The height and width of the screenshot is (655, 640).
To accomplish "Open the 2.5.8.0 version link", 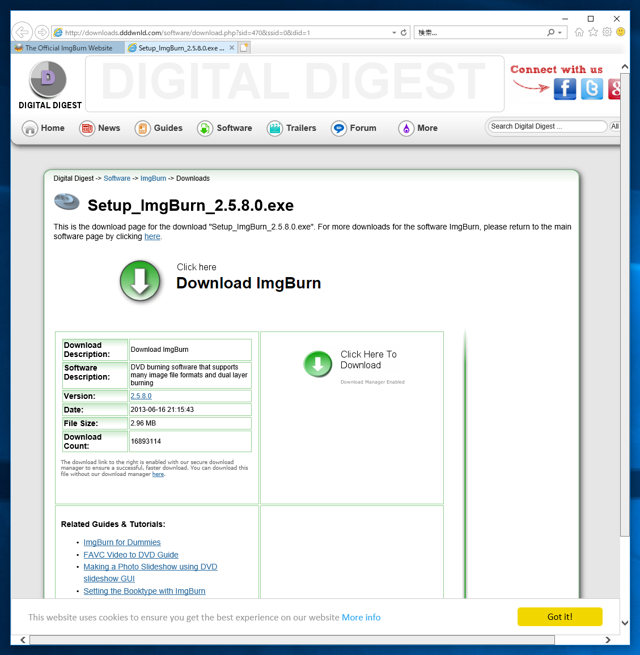I will click(141, 396).
